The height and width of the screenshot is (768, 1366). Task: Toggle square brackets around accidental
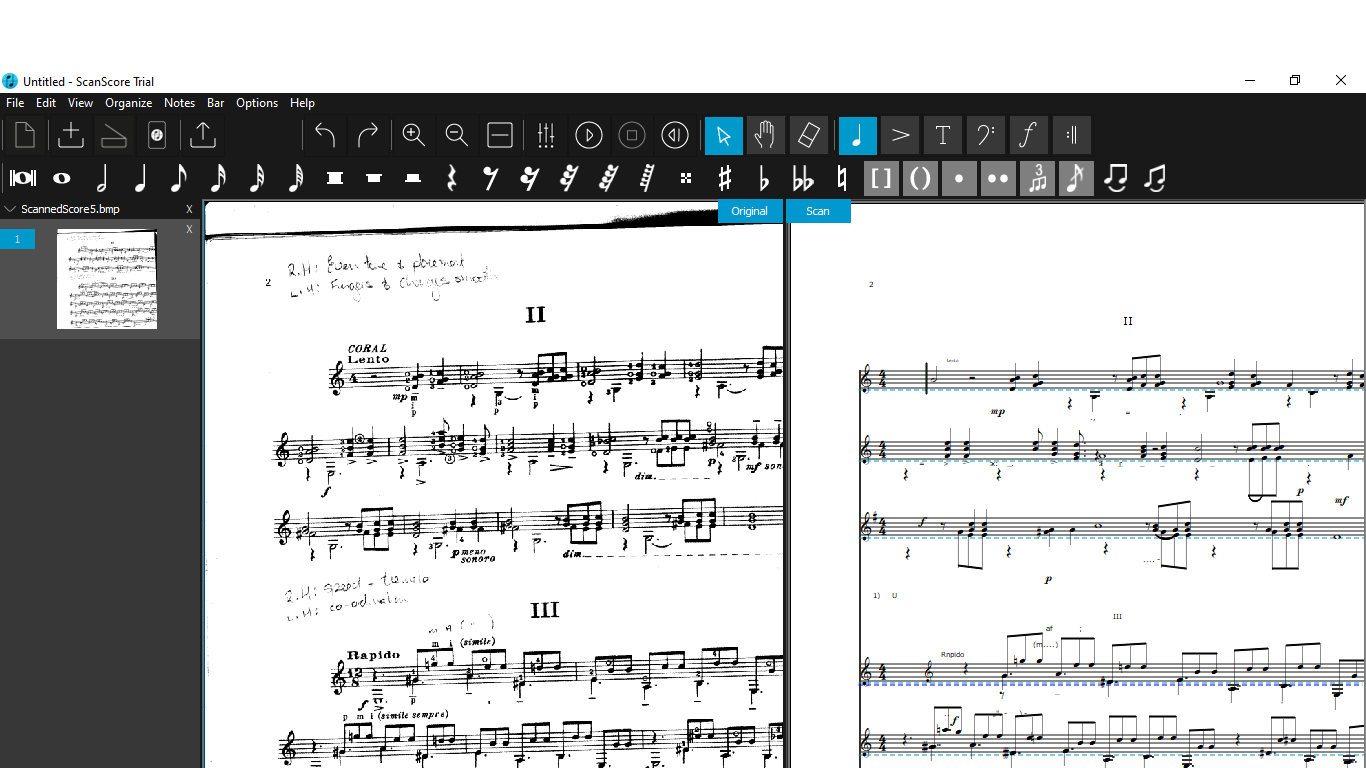click(x=881, y=178)
